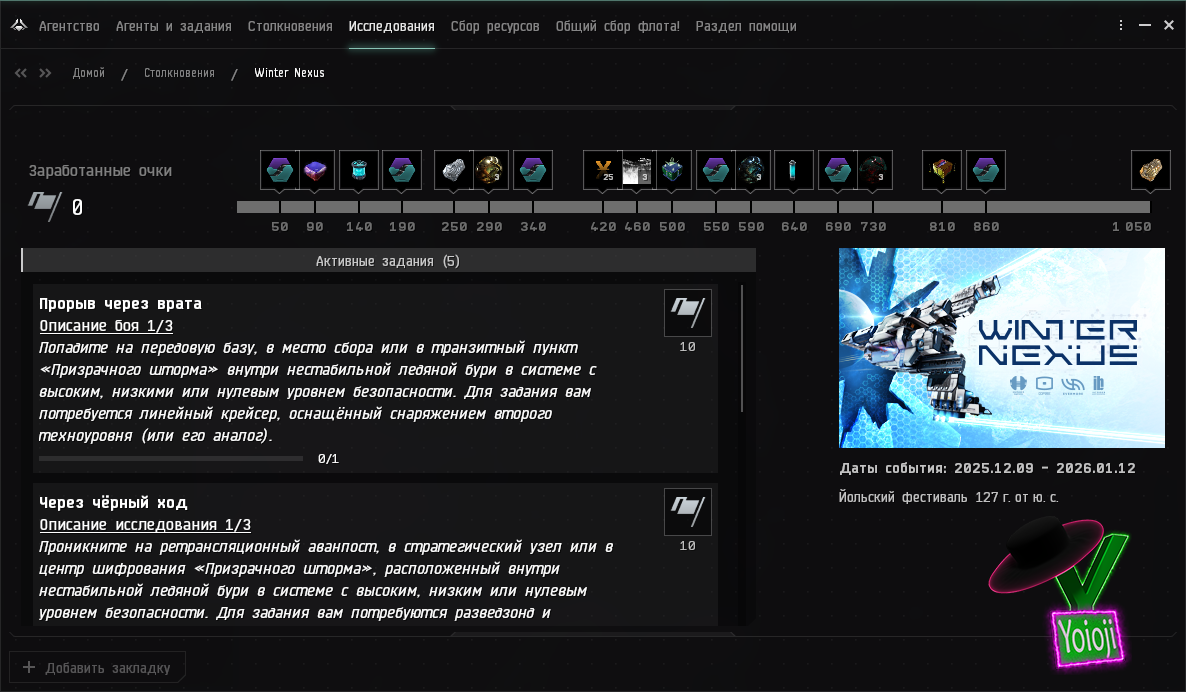Click the earned points value 0
Image resolution: width=1186 pixels, height=692 pixels.
click(x=77, y=207)
